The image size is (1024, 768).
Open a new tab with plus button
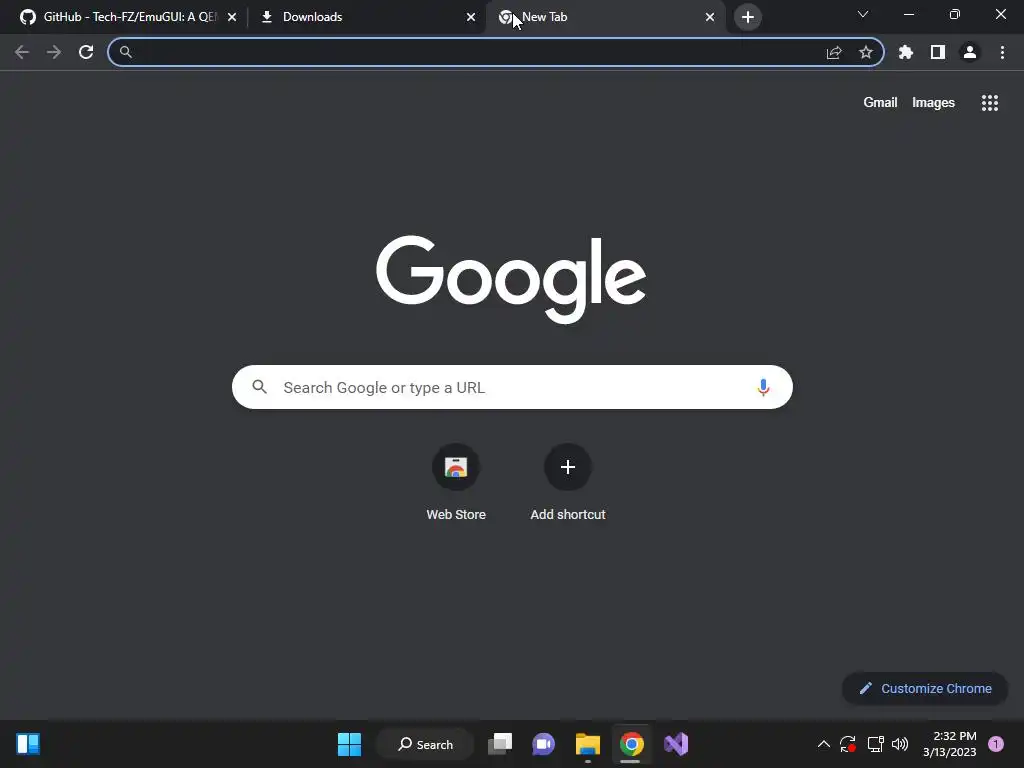pyautogui.click(x=748, y=17)
